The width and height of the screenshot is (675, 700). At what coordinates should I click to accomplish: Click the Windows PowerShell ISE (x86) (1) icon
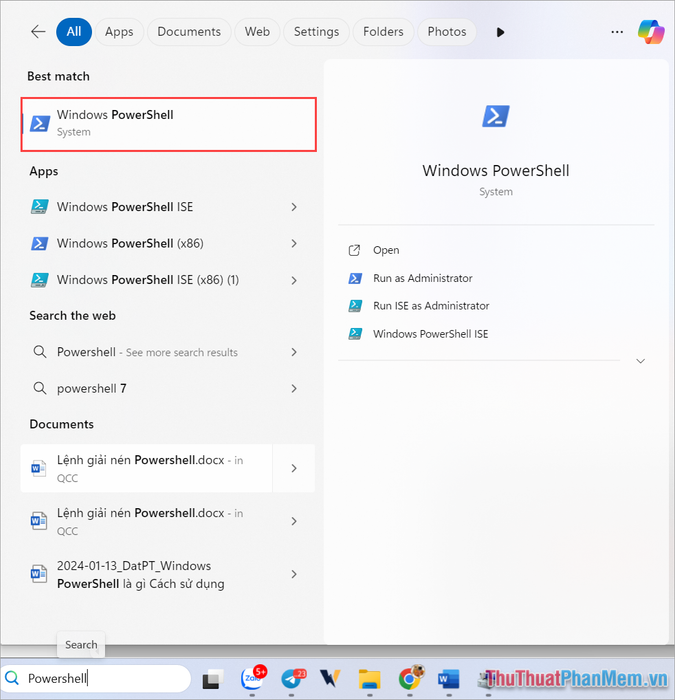coord(39,280)
